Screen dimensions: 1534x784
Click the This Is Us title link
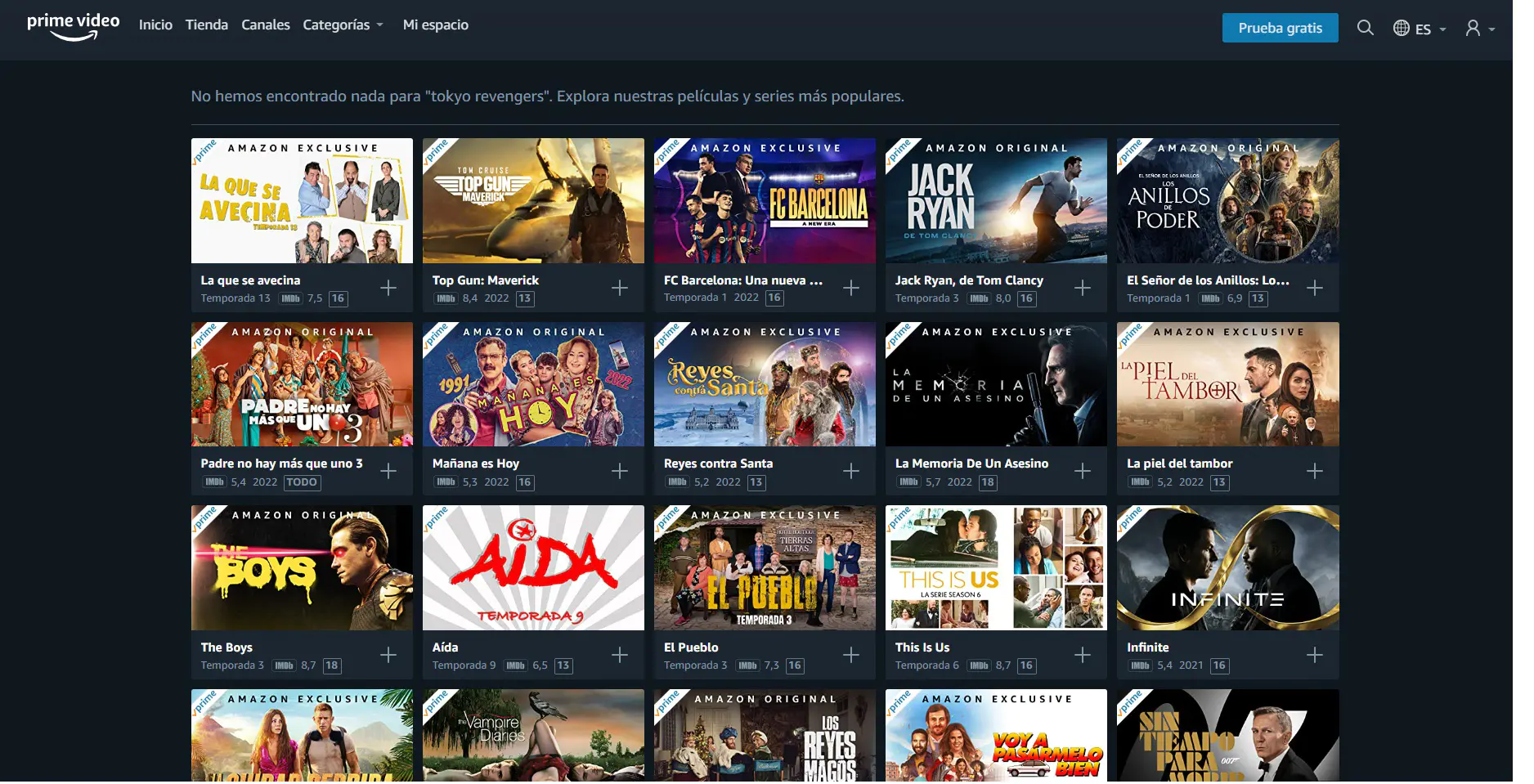tap(922, 647)
